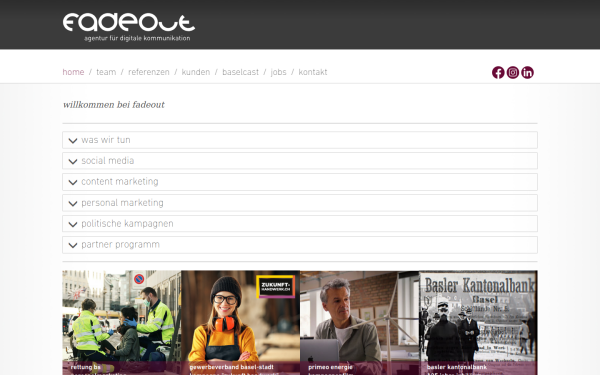600x375 pixels.
Task: View the jobs page
Action: (278, 72)
